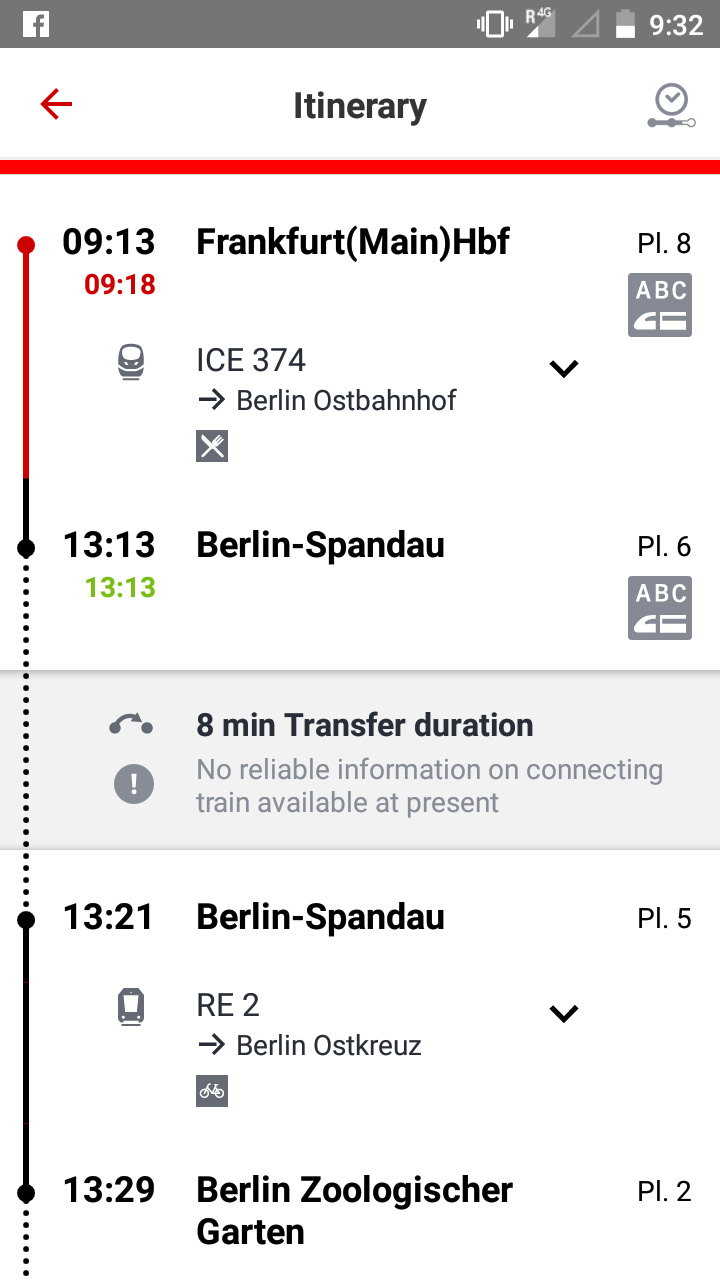The image size is (720, 1280).
Task: Open the journey alarm clock icon
Action: click(670, 106)
